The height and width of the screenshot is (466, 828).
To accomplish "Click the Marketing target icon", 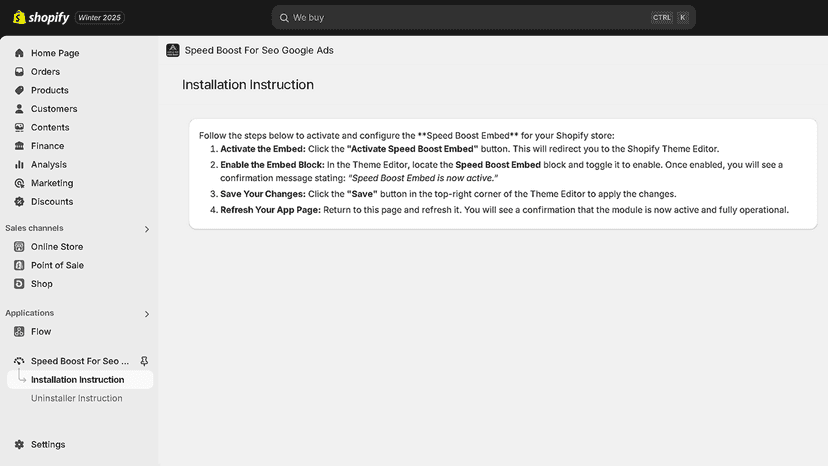I will point(20,183).
